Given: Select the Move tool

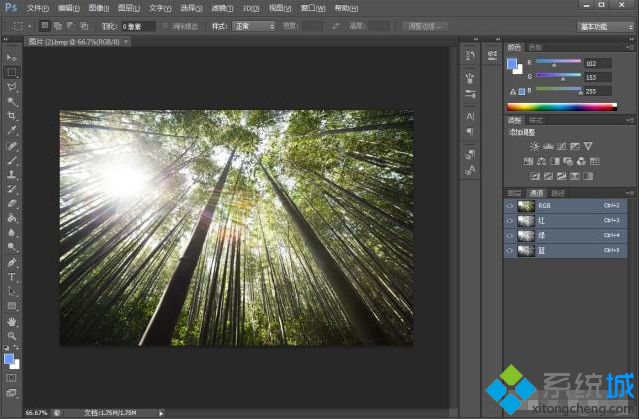Looking at the screenshot, I should [11, 57].
